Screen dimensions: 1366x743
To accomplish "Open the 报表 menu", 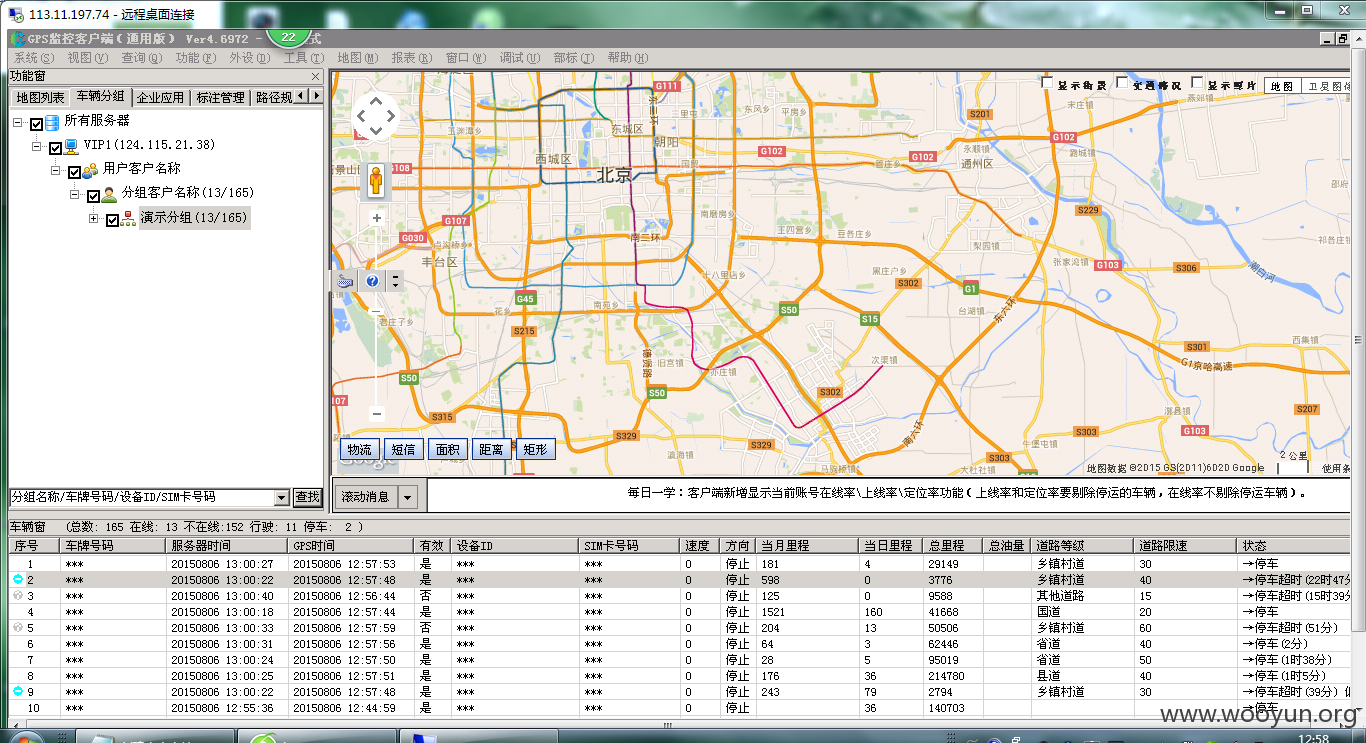I will pyautogui.click(x=411, y=58).
